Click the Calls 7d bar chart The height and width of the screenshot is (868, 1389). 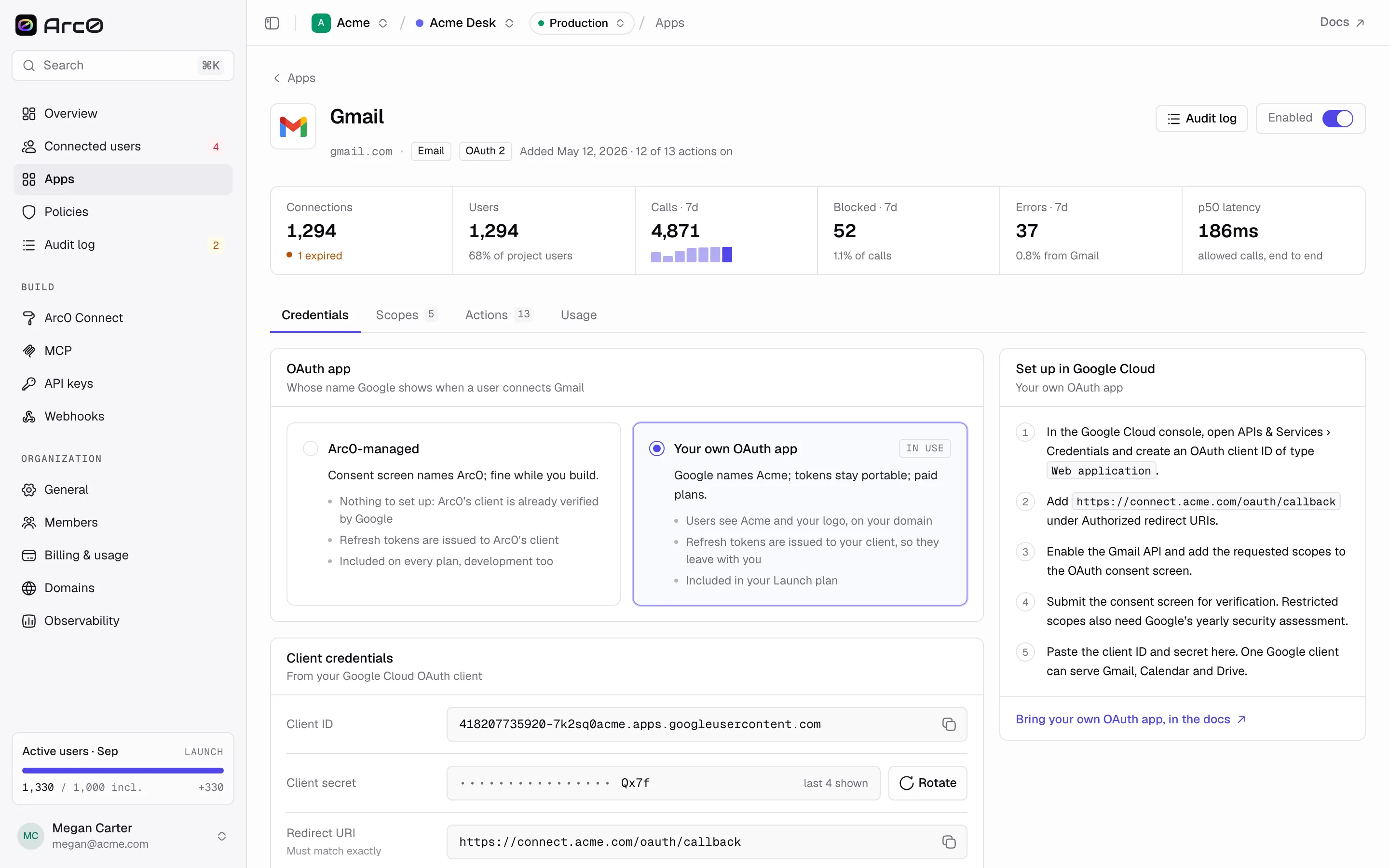tap(691, 254)
